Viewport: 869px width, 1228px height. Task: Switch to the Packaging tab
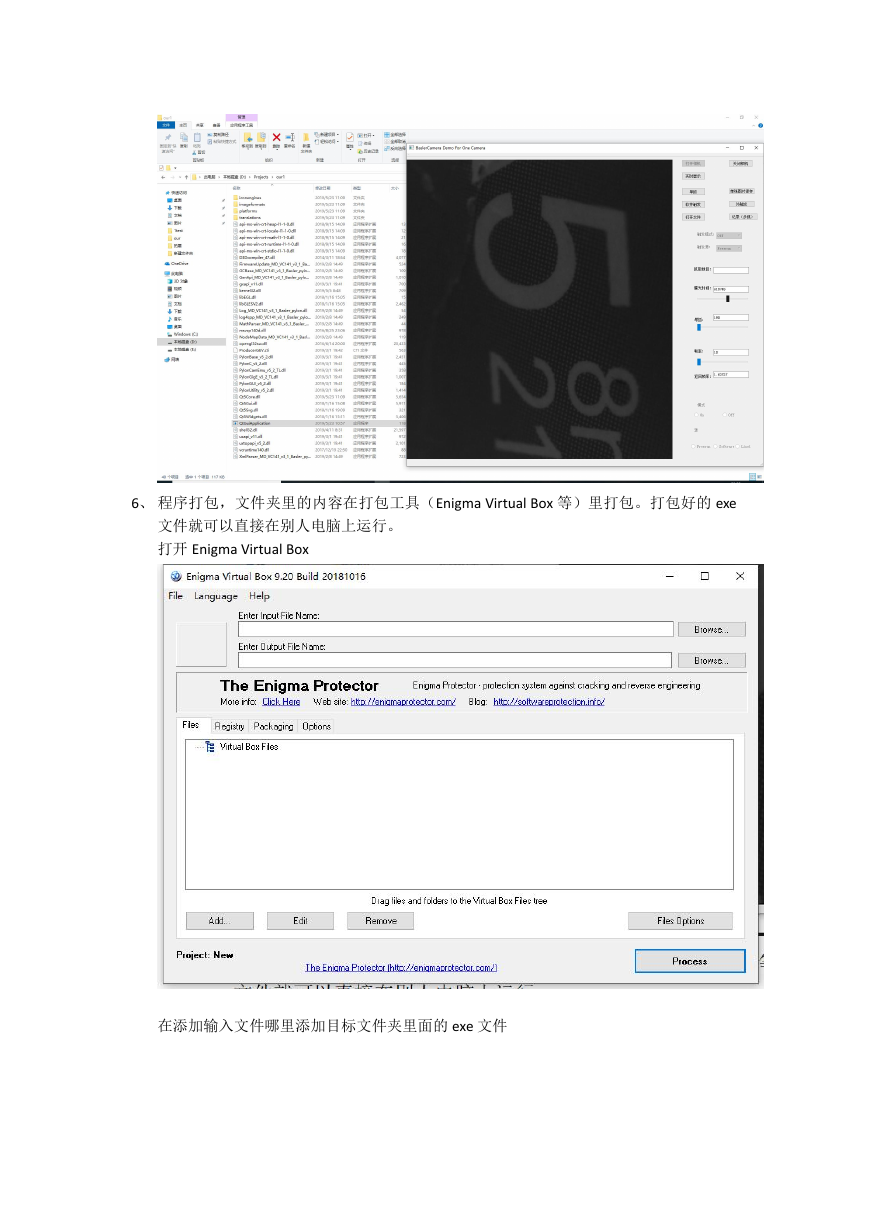[x=273, y=726]
